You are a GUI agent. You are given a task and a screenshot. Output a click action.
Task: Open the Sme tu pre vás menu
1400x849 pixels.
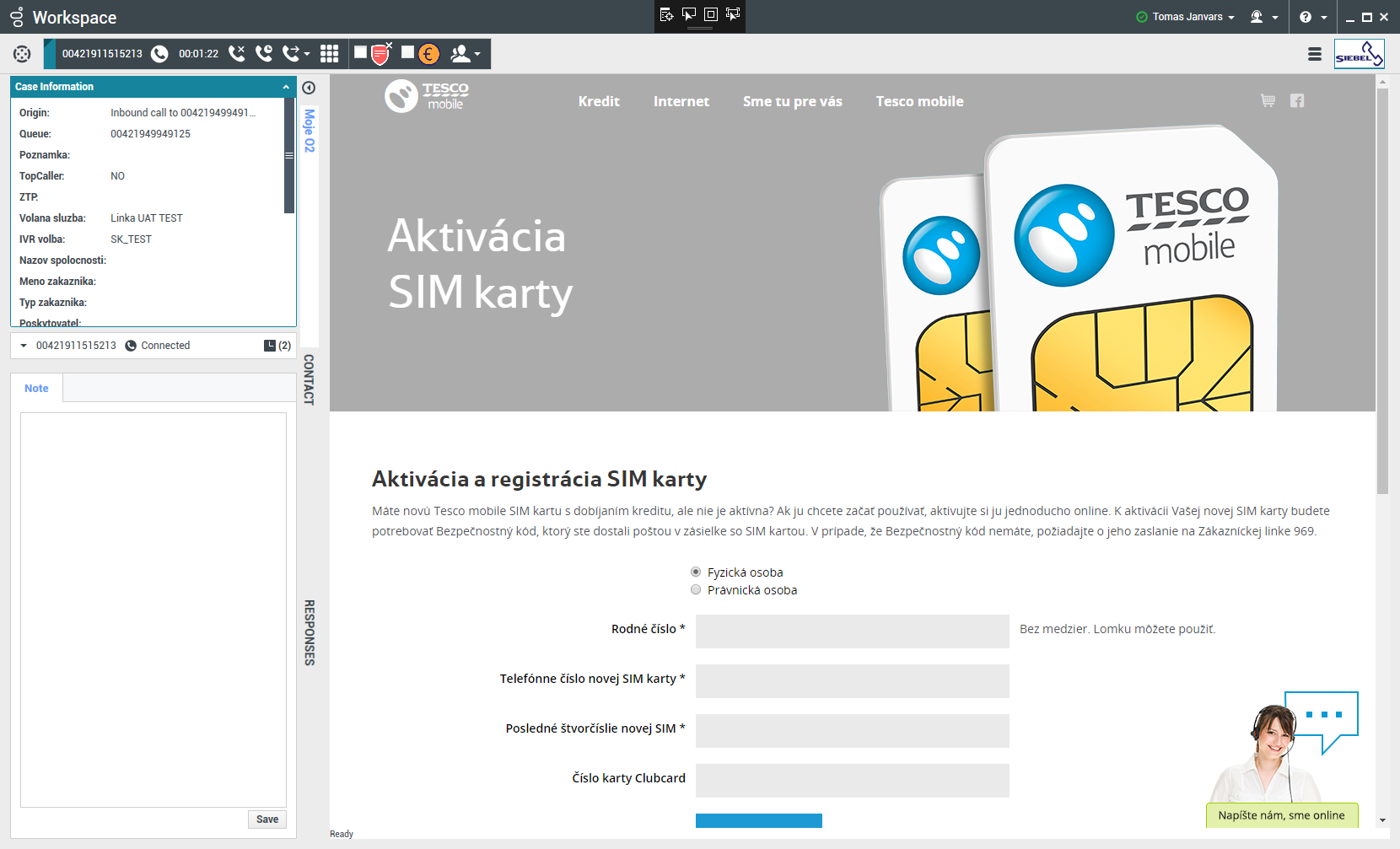(x=793, y=101)
